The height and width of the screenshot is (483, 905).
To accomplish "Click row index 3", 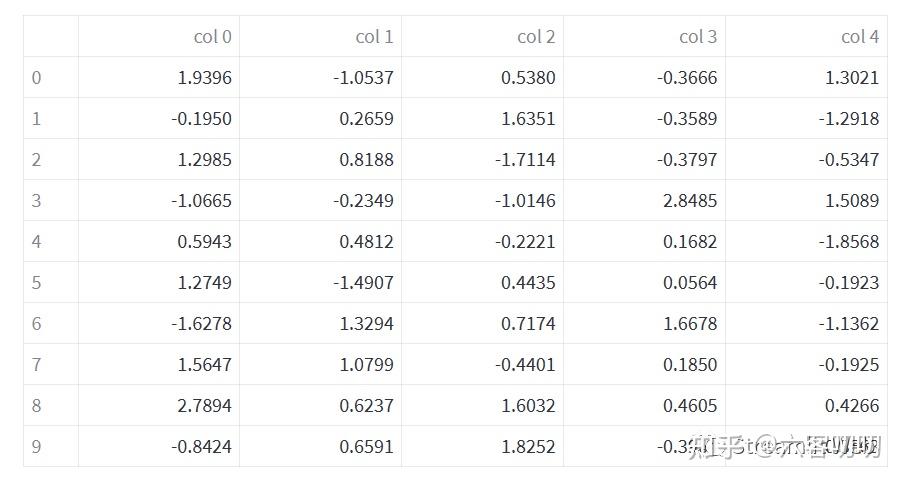I will coord(37,201).
